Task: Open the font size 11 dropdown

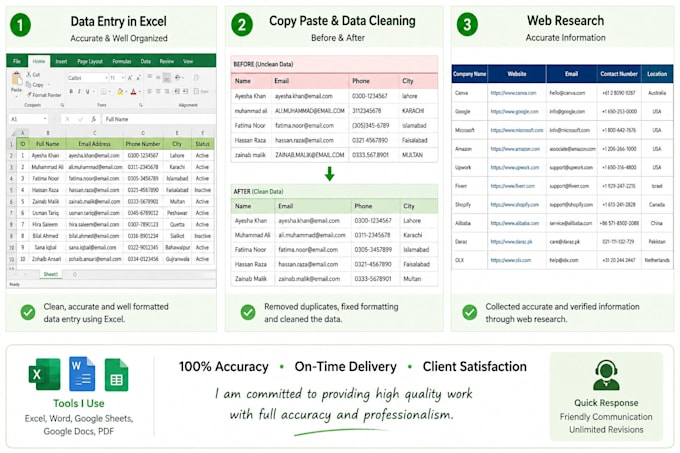Action: click(123, 78)
